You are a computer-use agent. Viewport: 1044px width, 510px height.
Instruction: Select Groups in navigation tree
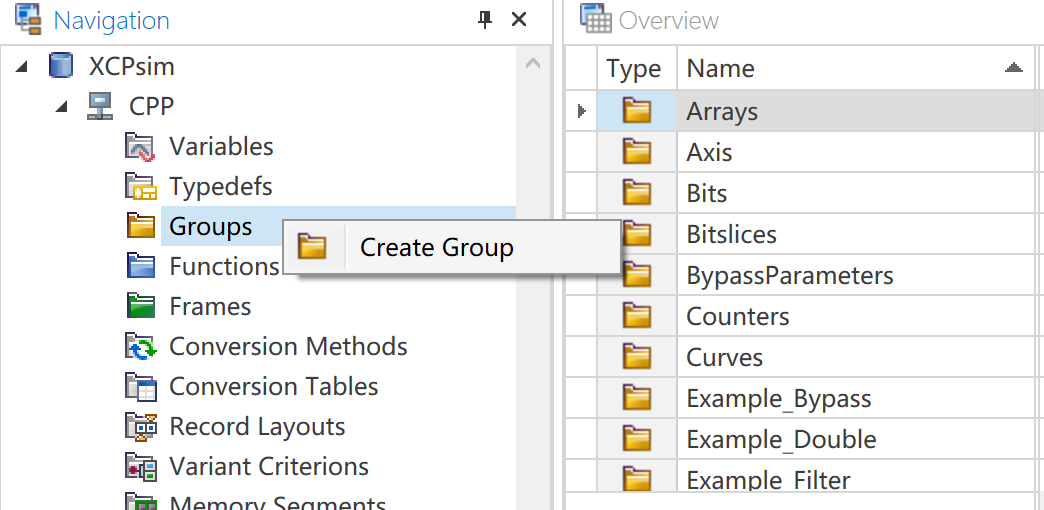click(x=210, y=227)
